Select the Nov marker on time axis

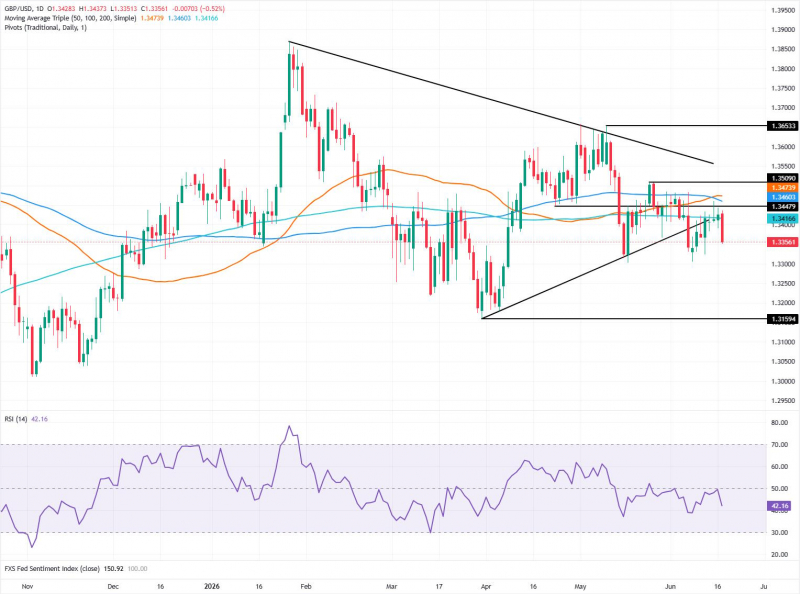27,586
